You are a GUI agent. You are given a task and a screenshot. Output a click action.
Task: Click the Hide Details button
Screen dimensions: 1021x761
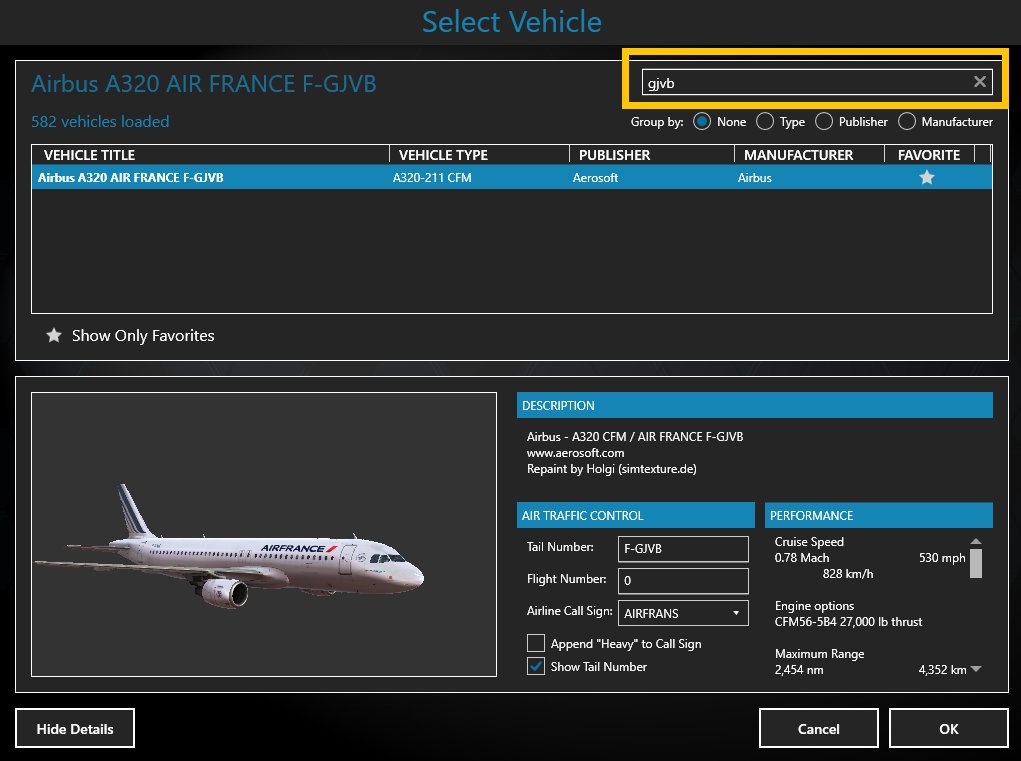click(75, 728)
